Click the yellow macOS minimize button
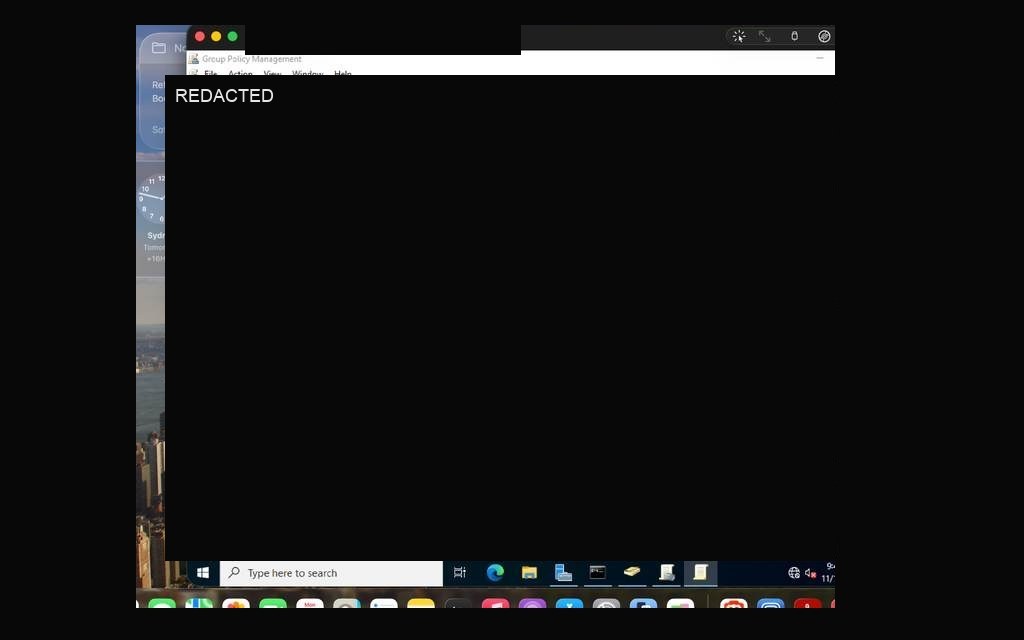 (x=216, y=37)
